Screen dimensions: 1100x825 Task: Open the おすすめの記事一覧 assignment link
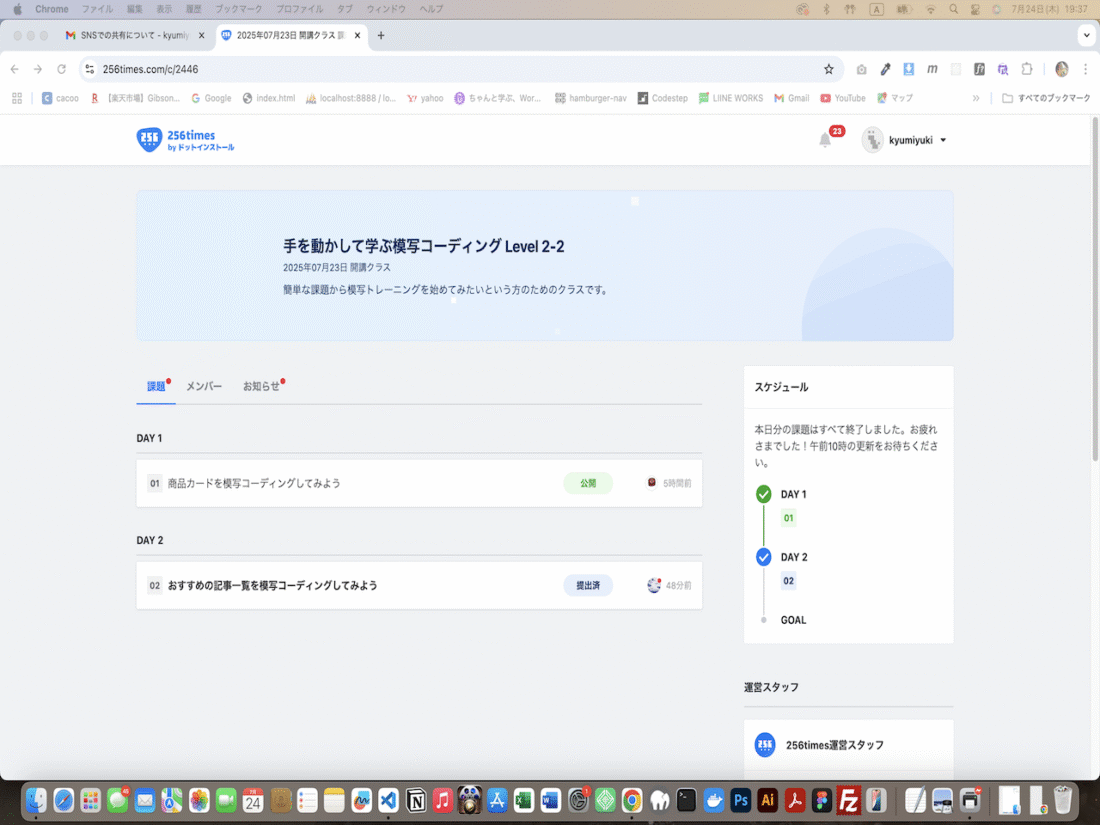tap(272, 585)
